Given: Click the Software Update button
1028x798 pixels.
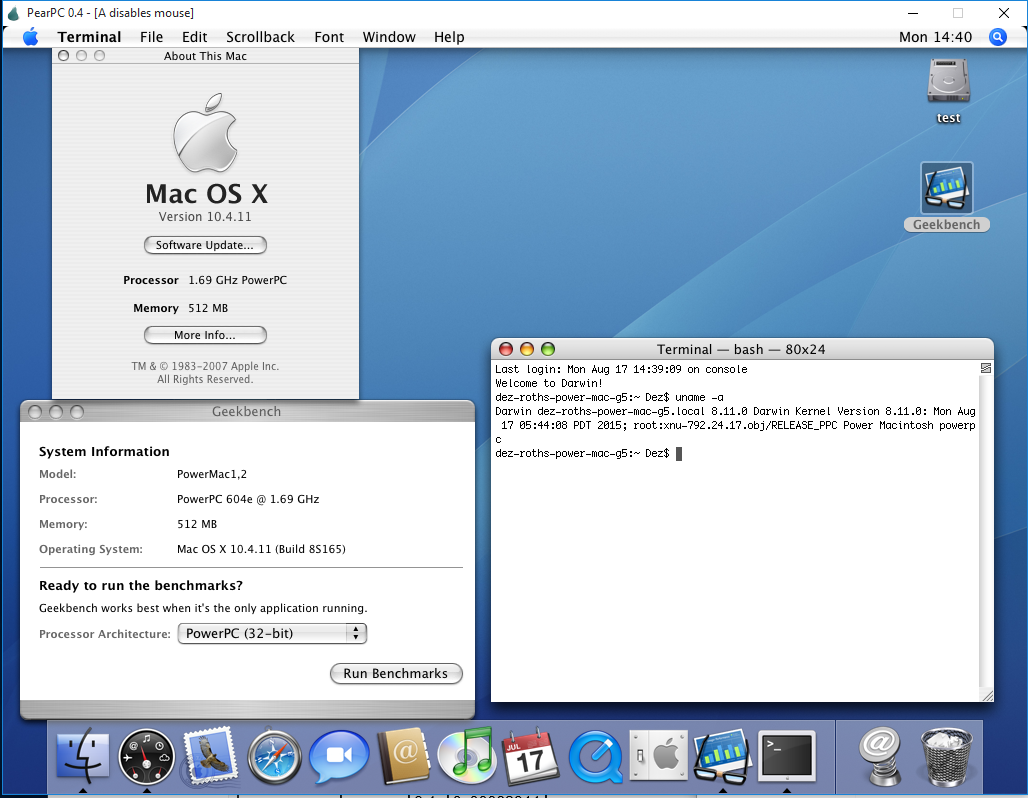Looking at the screenshot, I should click(x=205, y=245).
